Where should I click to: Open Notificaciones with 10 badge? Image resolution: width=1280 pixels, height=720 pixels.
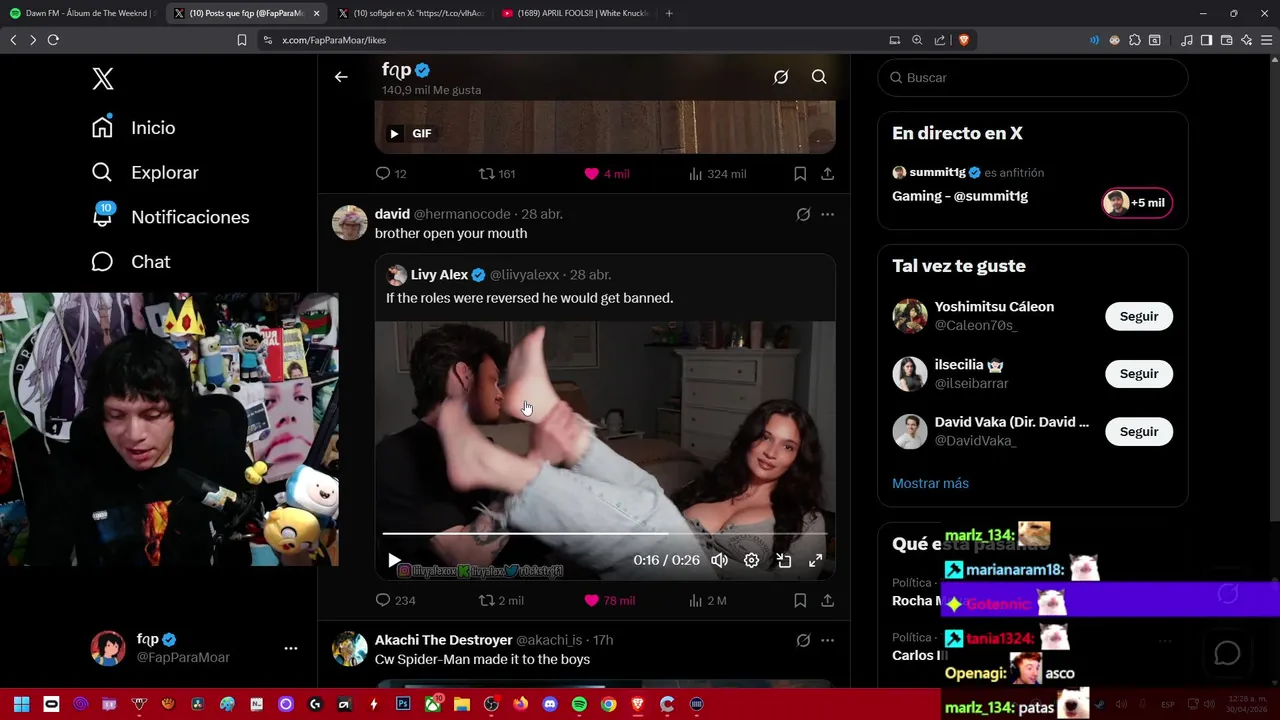coord(170,217)
